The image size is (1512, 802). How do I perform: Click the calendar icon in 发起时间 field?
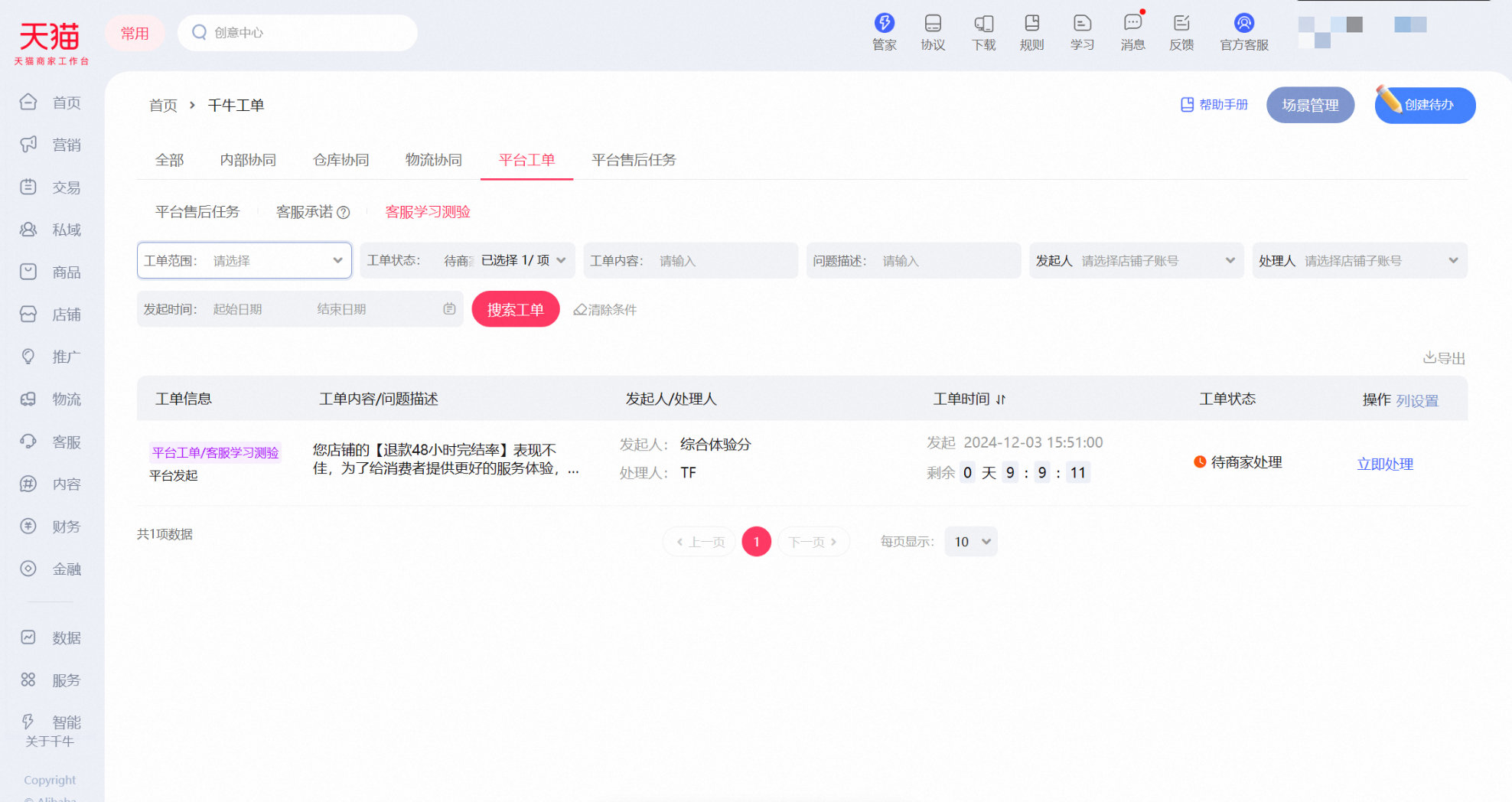pyautogui.click(x=449, y=309)
